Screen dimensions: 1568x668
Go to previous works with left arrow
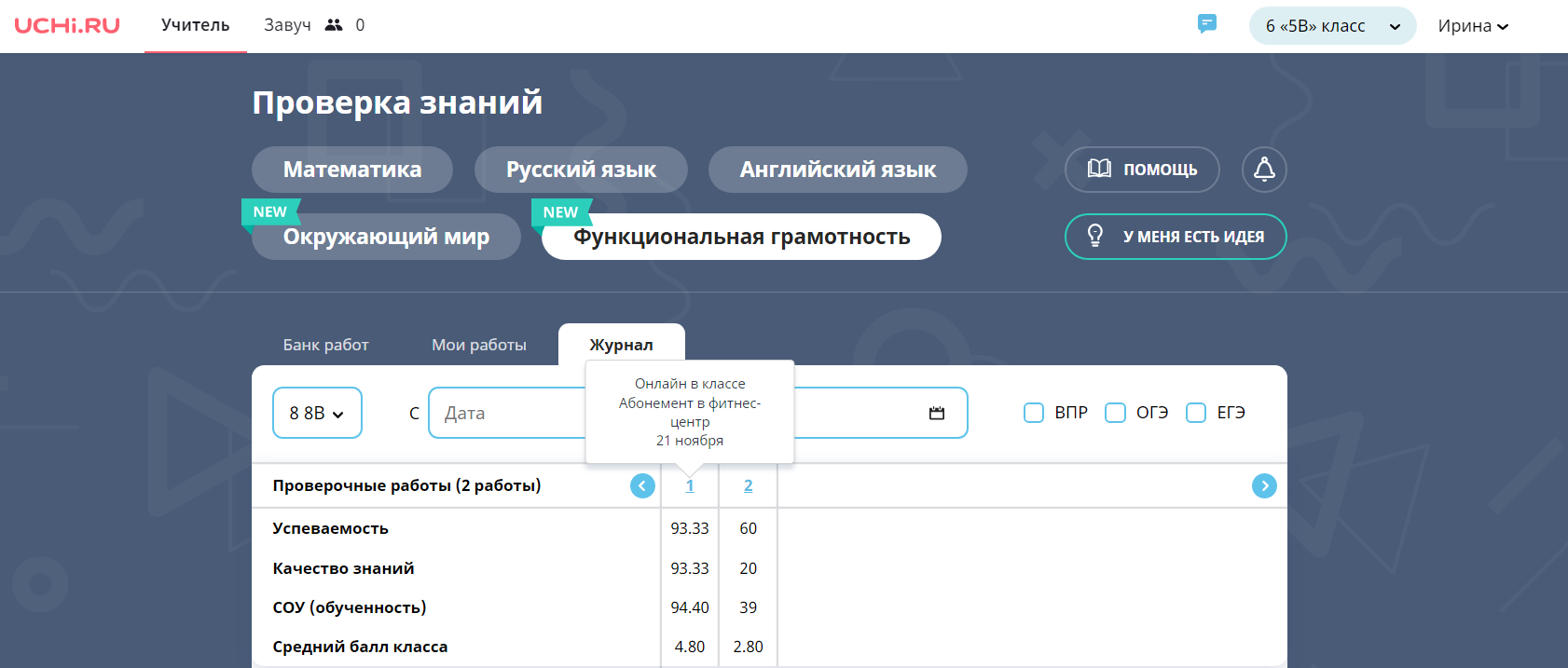click(x=642, y=485)
